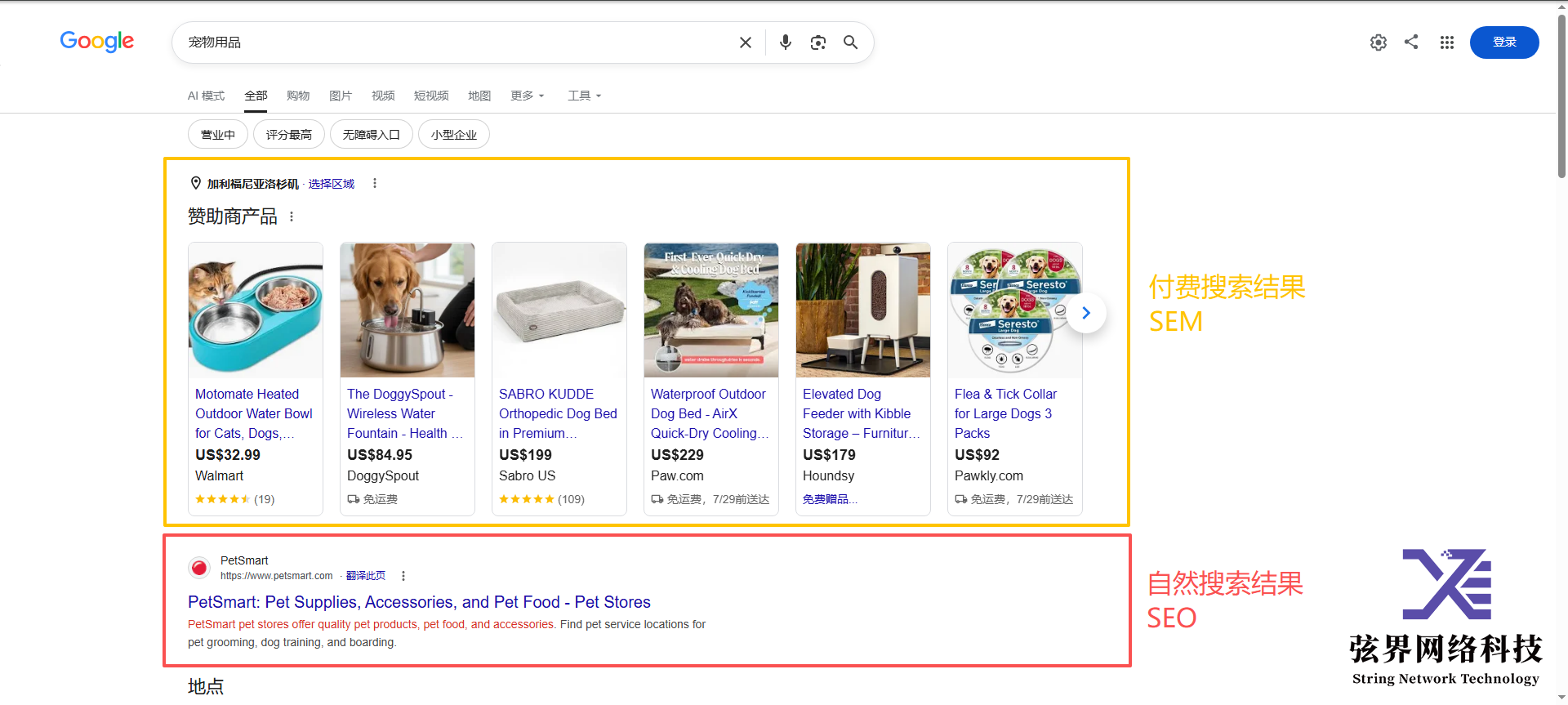
Task: Click the Google logo
Action: tap(96, 41)
